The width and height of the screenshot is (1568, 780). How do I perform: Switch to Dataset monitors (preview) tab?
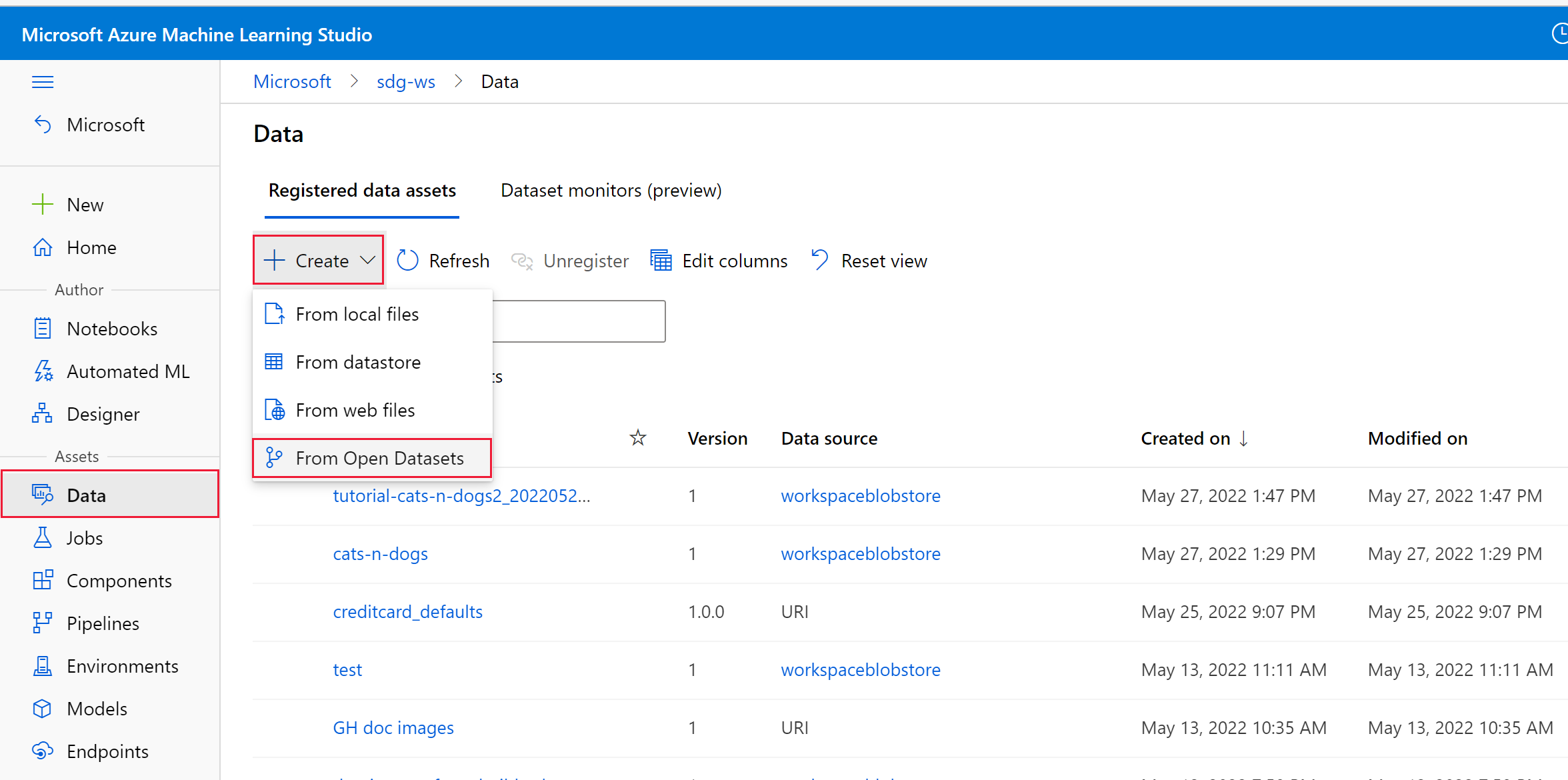point(611,191)
